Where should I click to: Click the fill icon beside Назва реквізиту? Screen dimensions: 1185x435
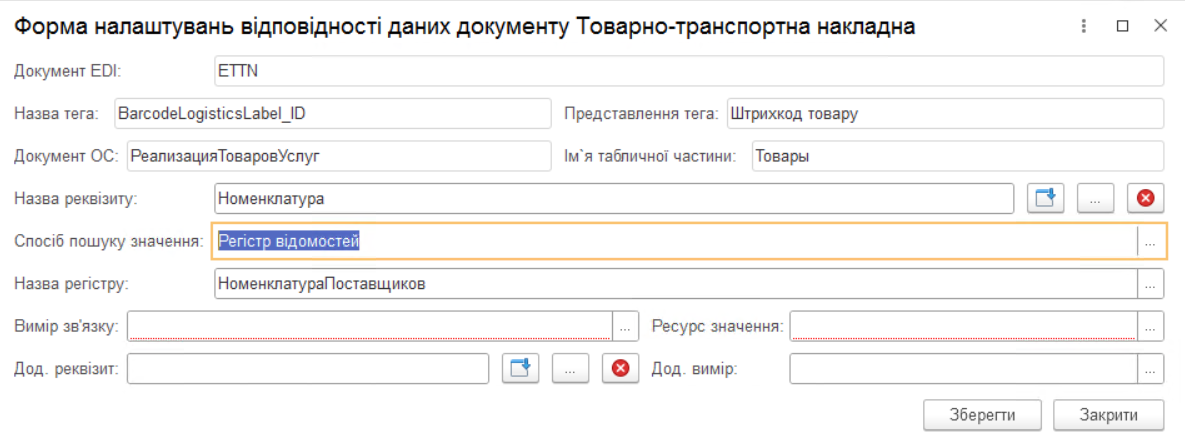pos(1046,199)
